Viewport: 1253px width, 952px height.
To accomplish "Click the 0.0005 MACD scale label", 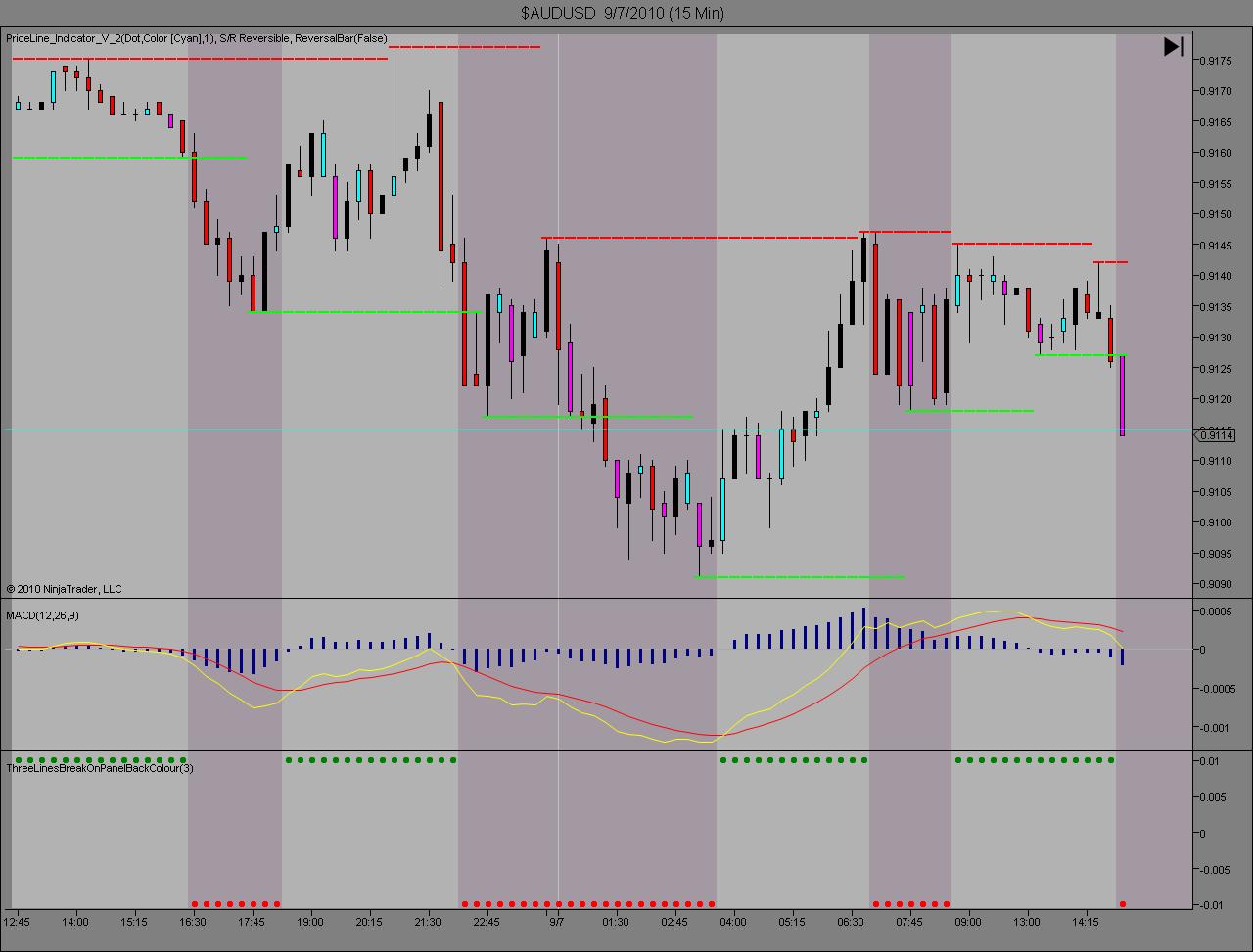I will [1218, 612].
